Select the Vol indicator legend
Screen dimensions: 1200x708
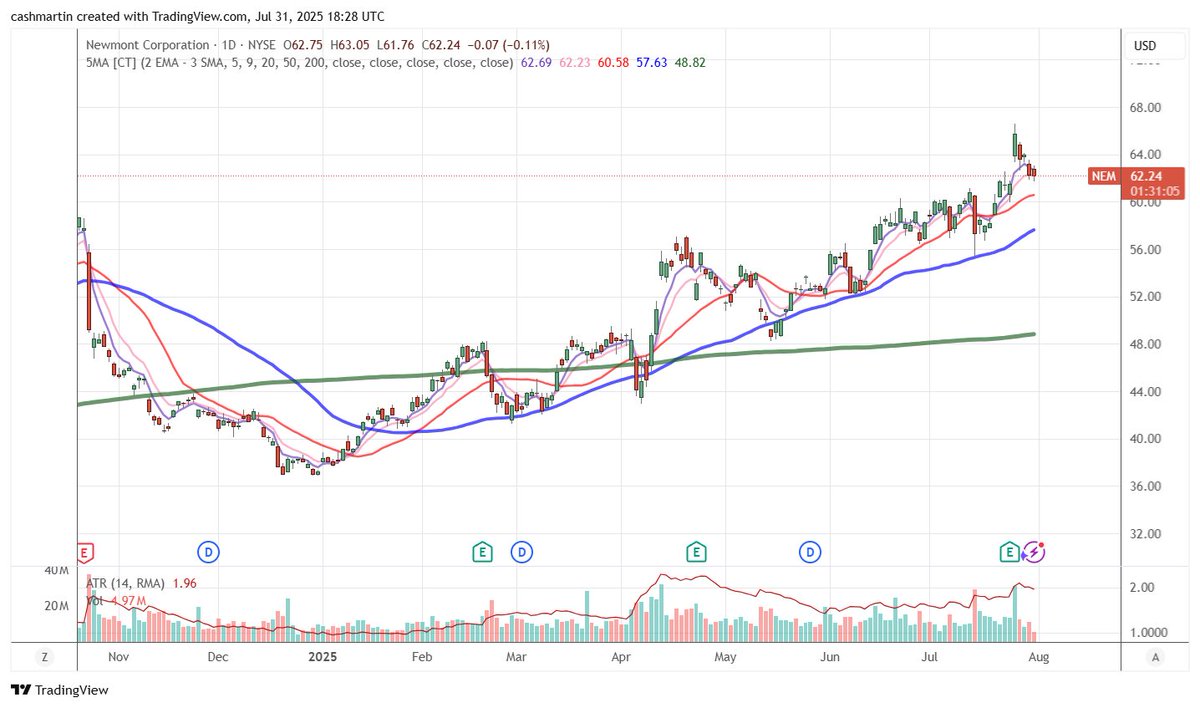95,601
